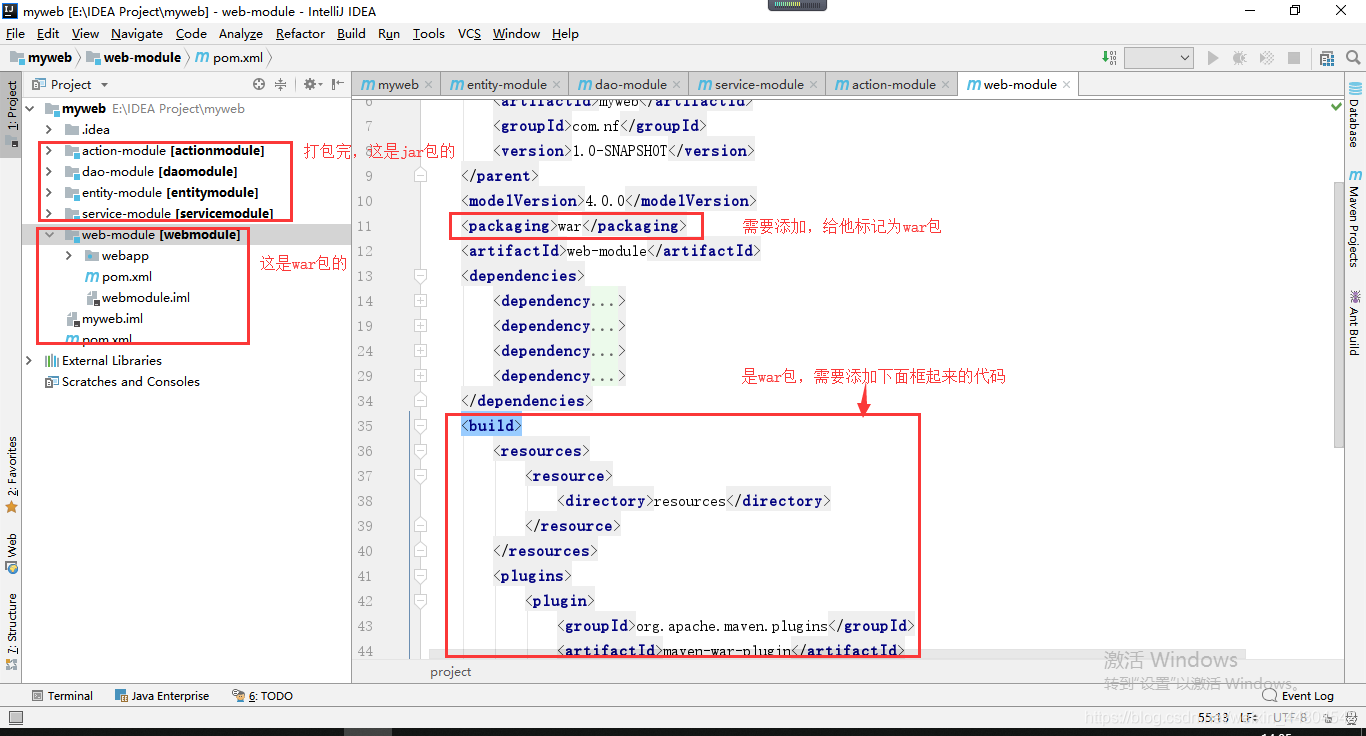The width and height of the screenshot is (1366, 736).
Task: Fold the plugins tag at line 41
Action: [x=420, y=576]
